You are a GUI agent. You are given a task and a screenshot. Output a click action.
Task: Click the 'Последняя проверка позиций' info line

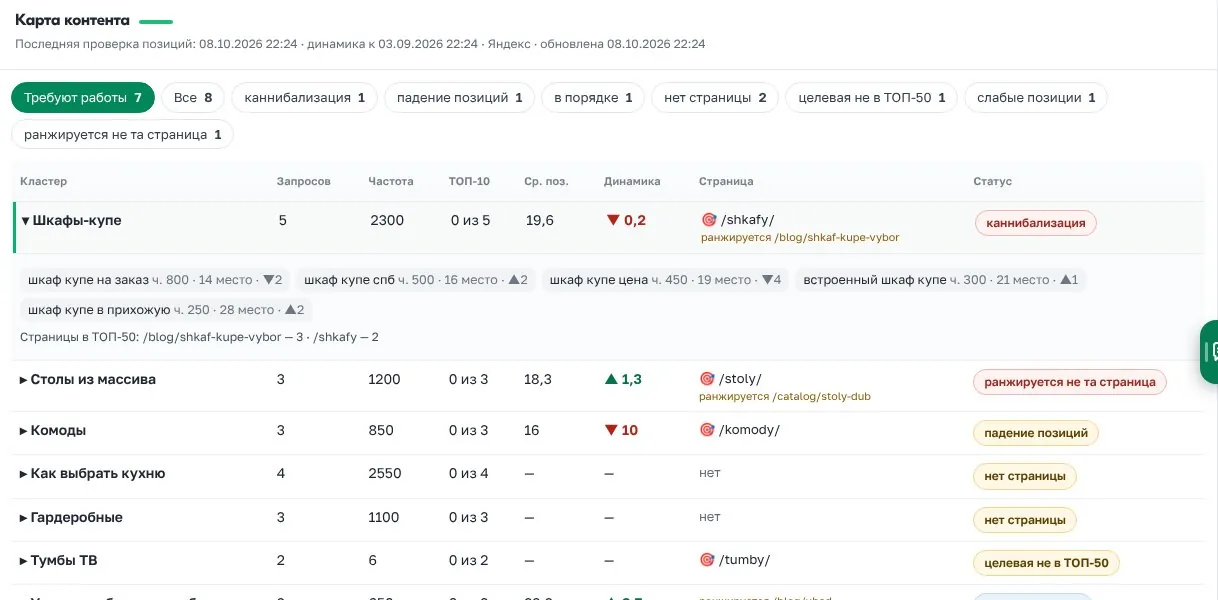pos(360,44)
